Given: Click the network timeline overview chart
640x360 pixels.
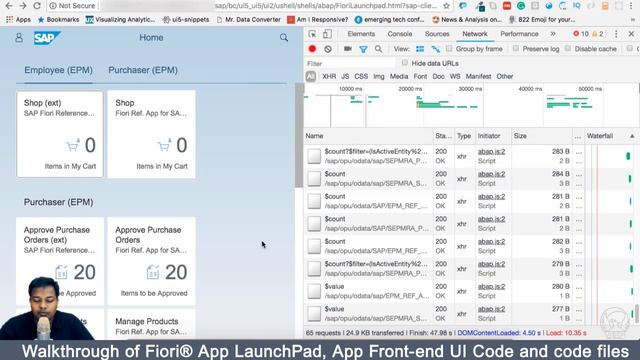Looking at the screenshot, I should click(471, 106).
